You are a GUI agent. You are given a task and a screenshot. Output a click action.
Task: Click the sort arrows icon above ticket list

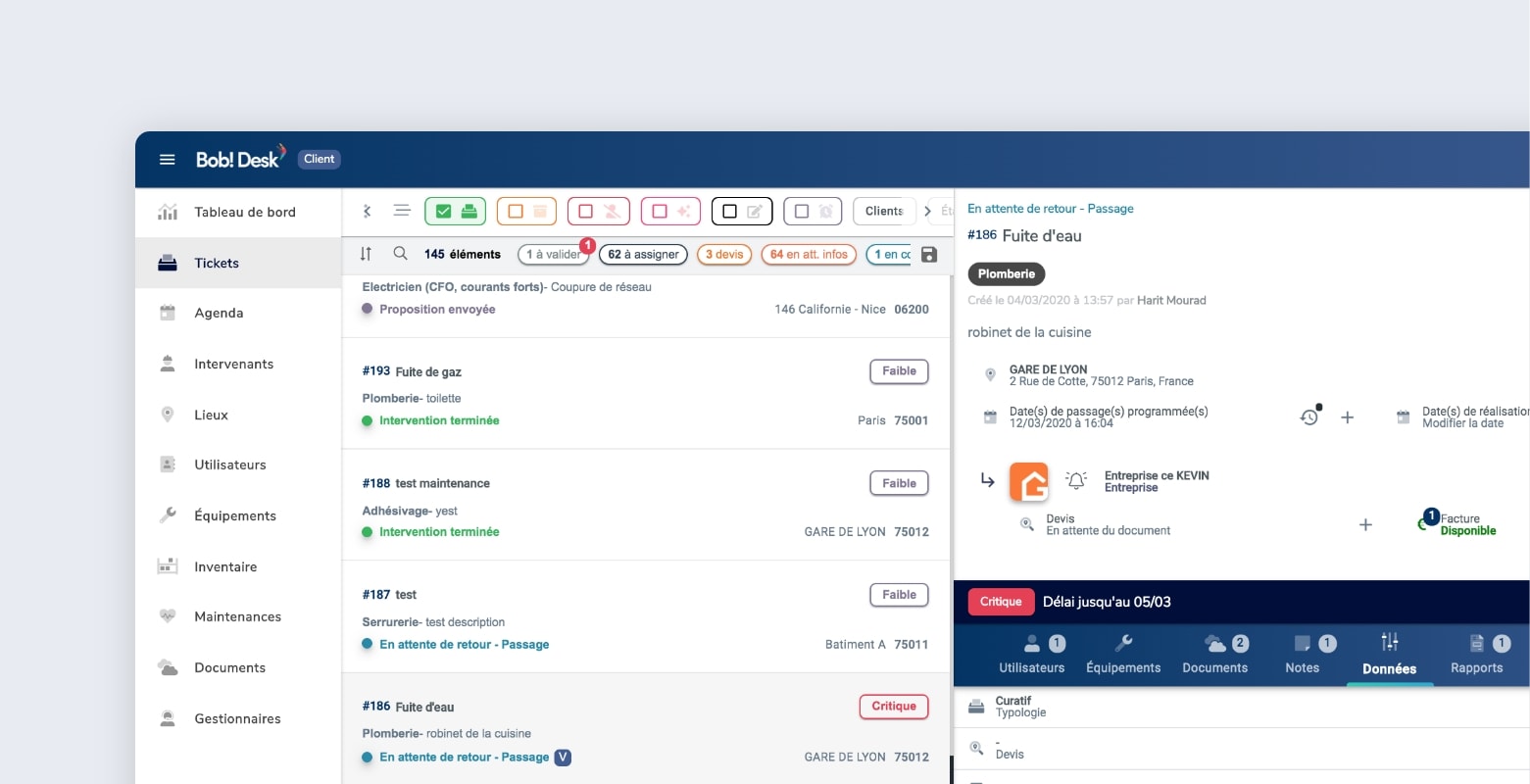[366, 254]
